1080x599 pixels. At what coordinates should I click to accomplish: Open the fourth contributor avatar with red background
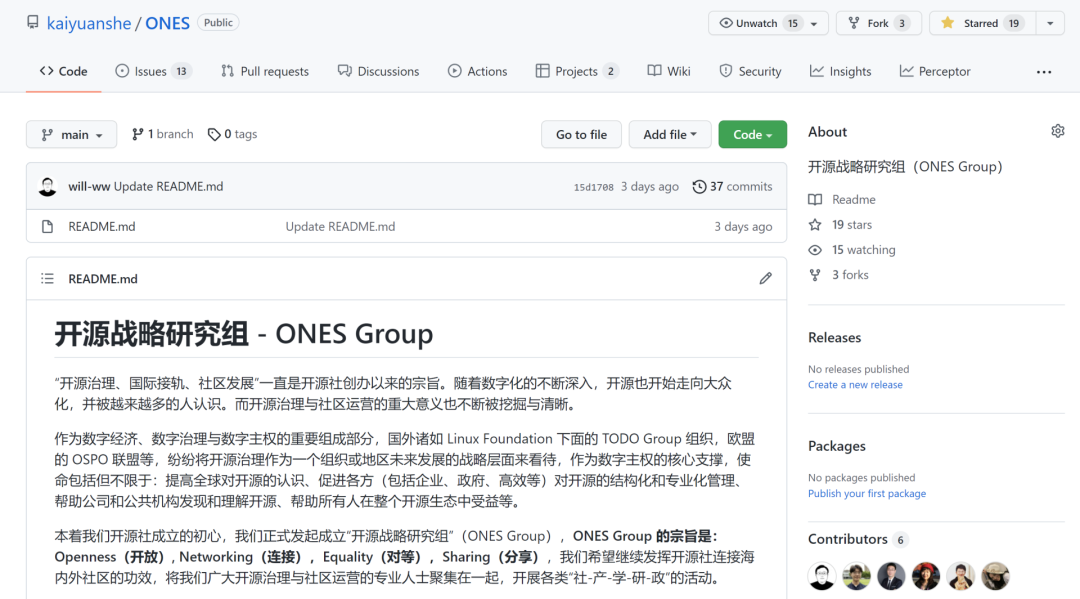tap(926, 576)
